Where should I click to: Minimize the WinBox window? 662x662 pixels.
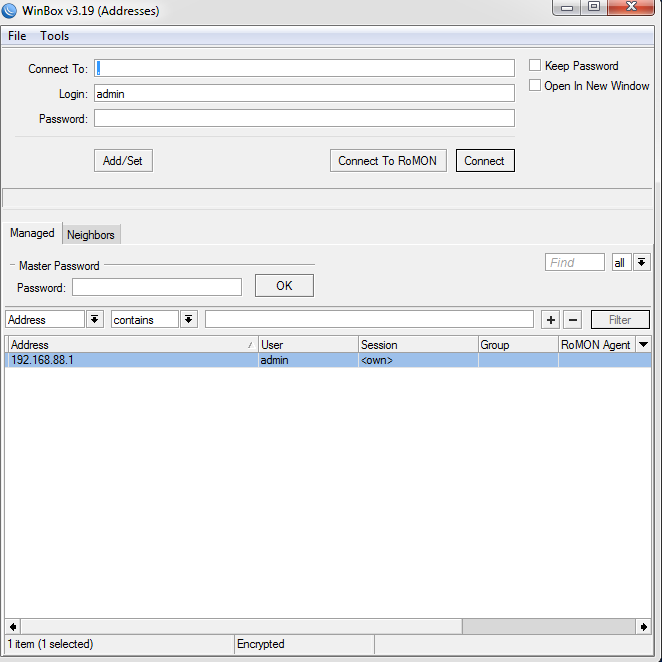pos(567,8)
